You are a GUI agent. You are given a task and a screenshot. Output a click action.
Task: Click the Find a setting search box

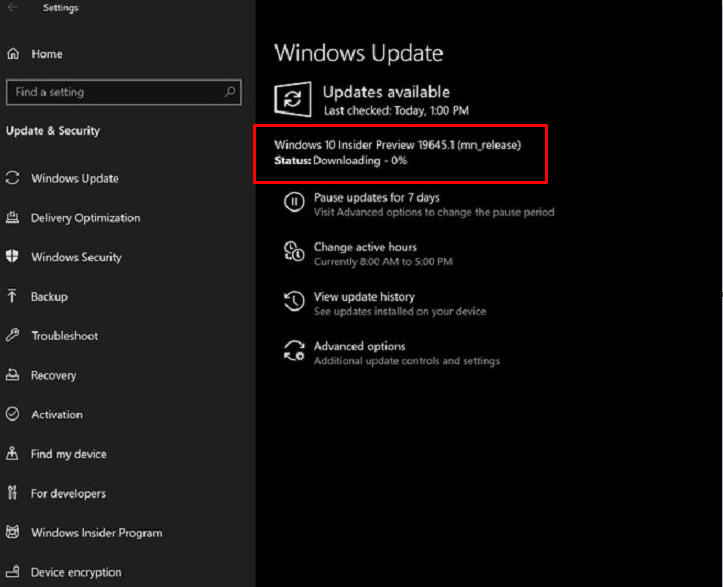[x=124, y=92]
